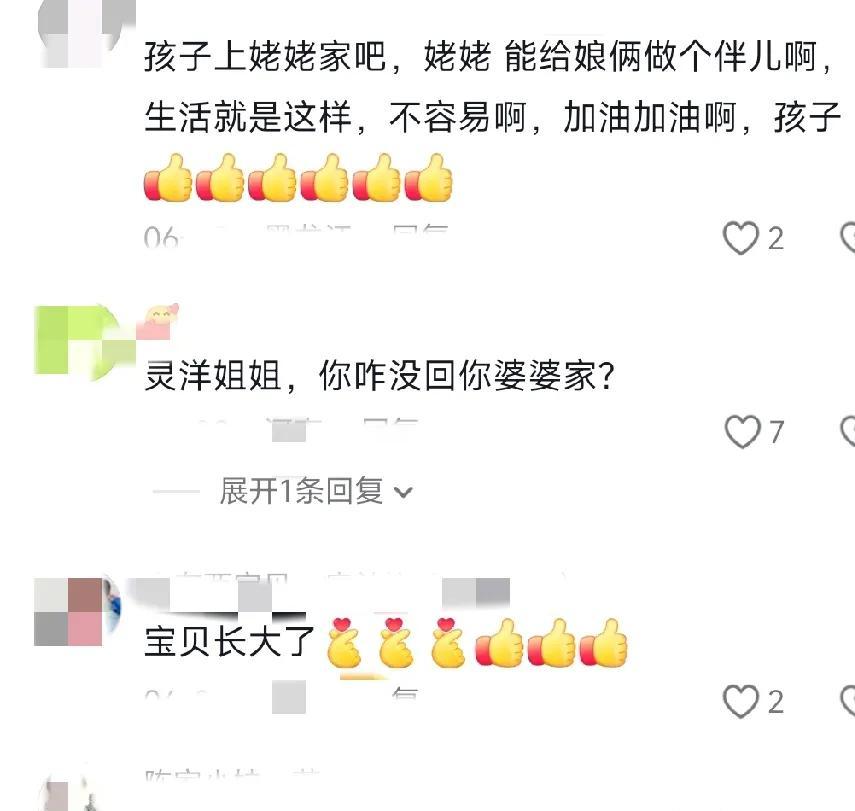
Task: Like the 宝贝长大了 comment
Action: (741, 701)
